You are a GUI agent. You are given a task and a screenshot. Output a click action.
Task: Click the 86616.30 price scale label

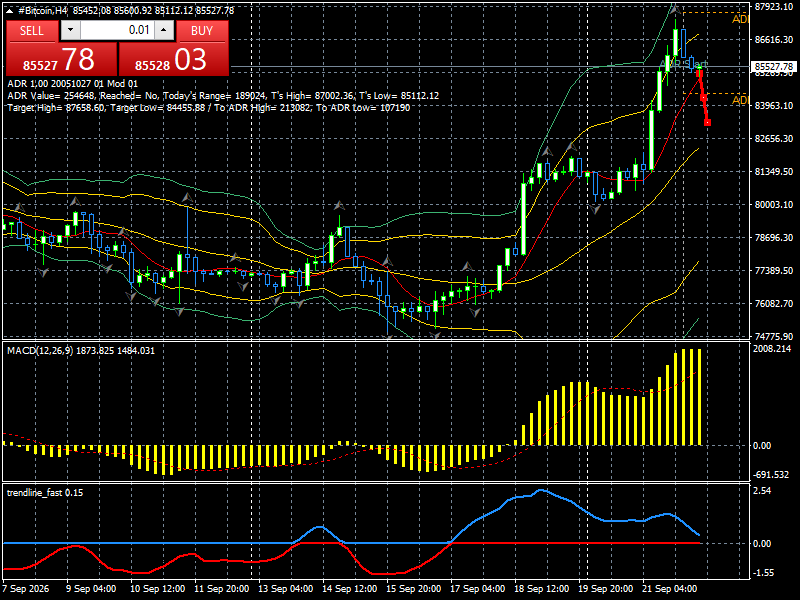point(773,39)
